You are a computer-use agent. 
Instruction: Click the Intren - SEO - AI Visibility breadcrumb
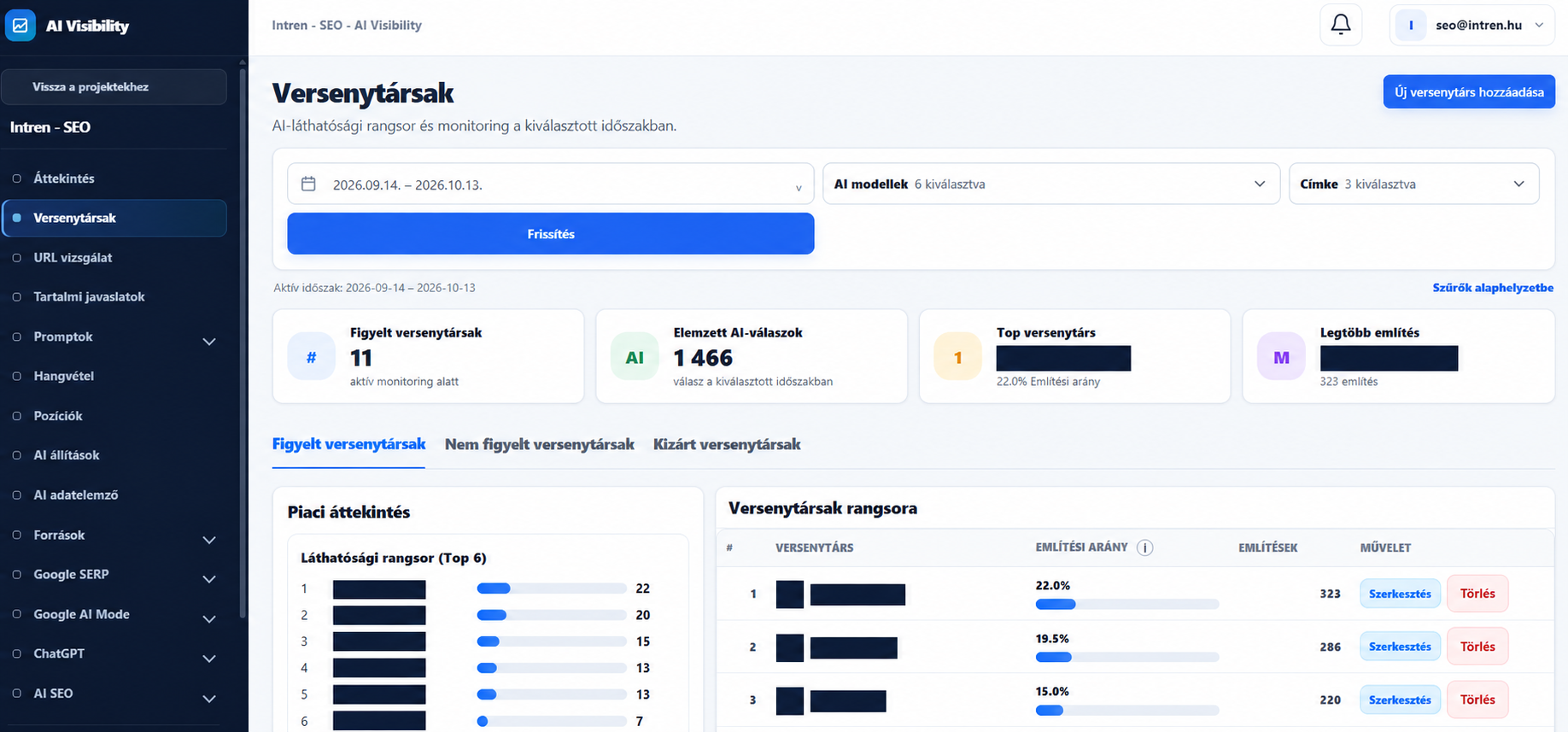347,26
